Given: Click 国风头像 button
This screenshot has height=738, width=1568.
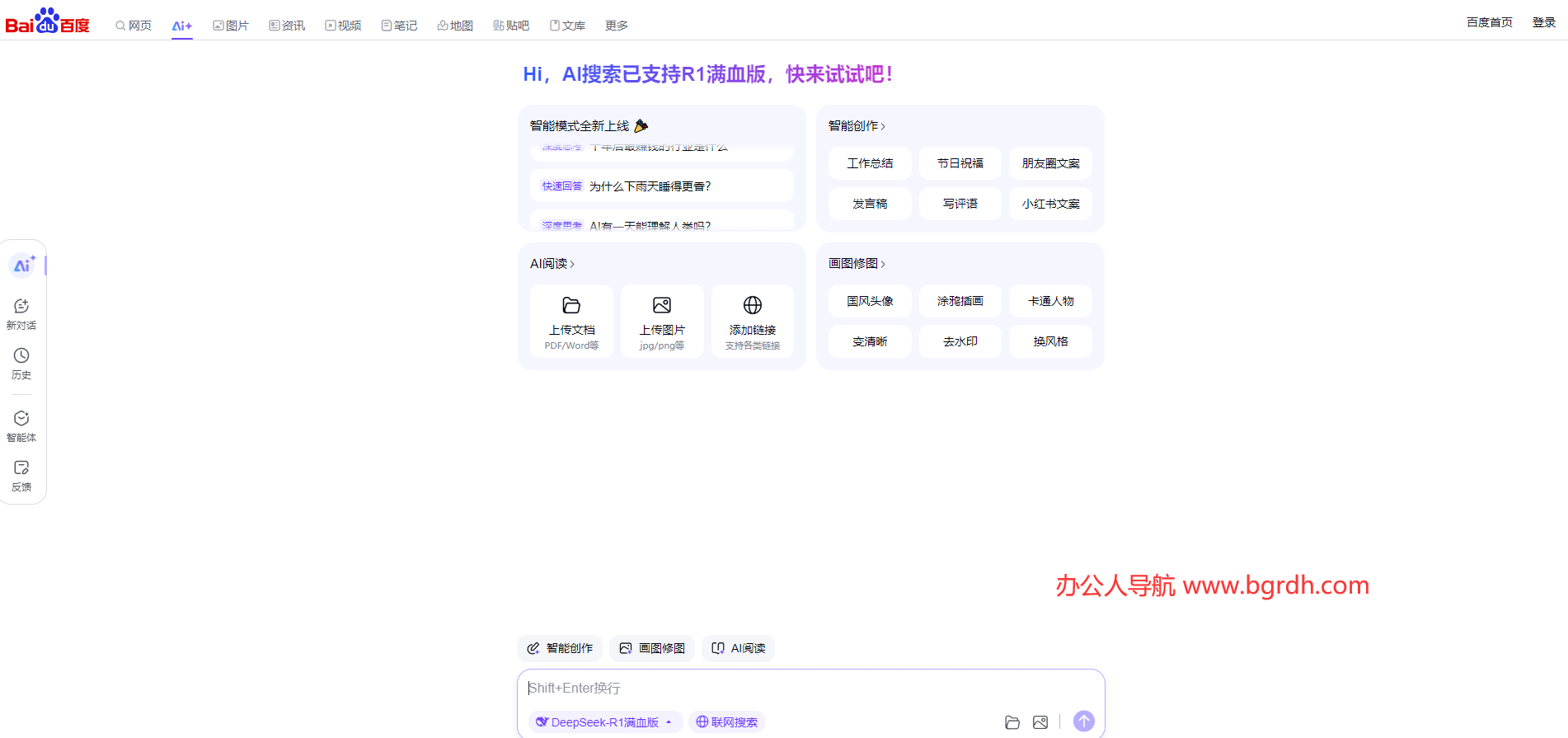Looking at the screenshot, I should 870,301.
